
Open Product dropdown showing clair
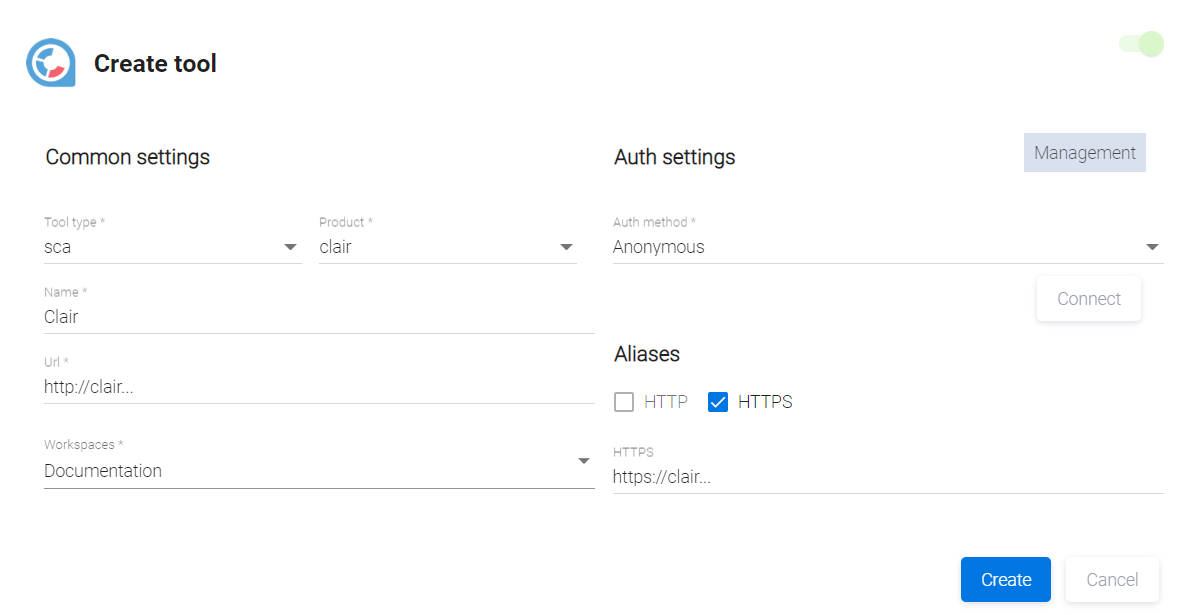click(x=435, y=247)
